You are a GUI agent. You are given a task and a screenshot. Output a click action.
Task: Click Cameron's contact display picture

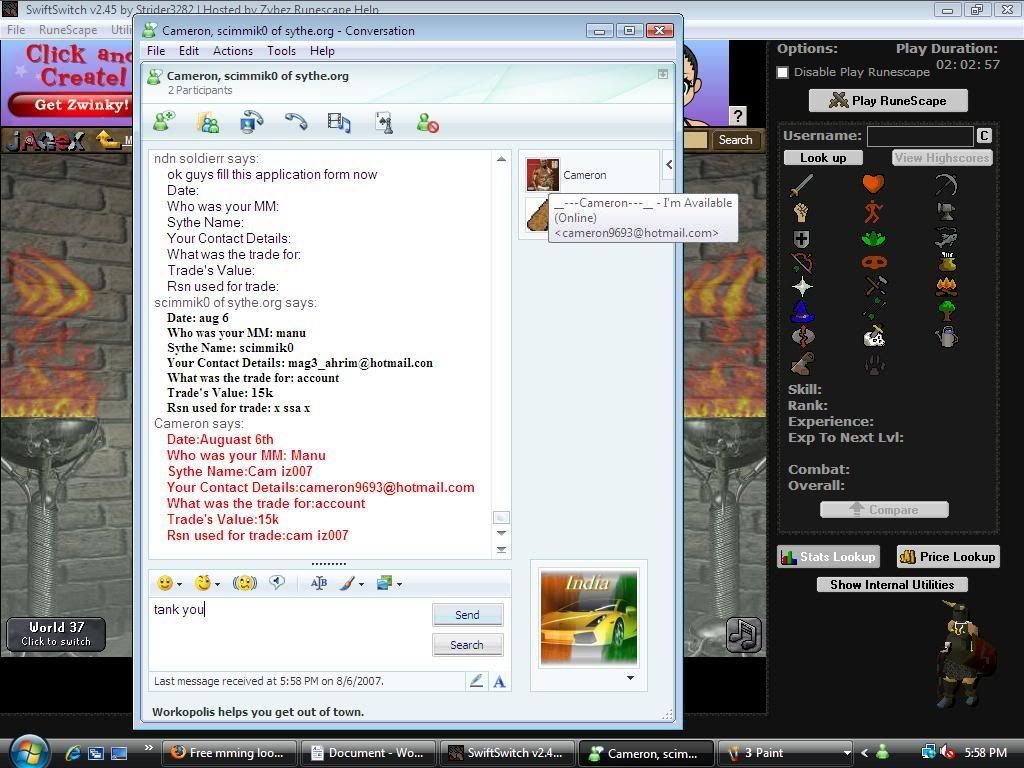(543, 174)
